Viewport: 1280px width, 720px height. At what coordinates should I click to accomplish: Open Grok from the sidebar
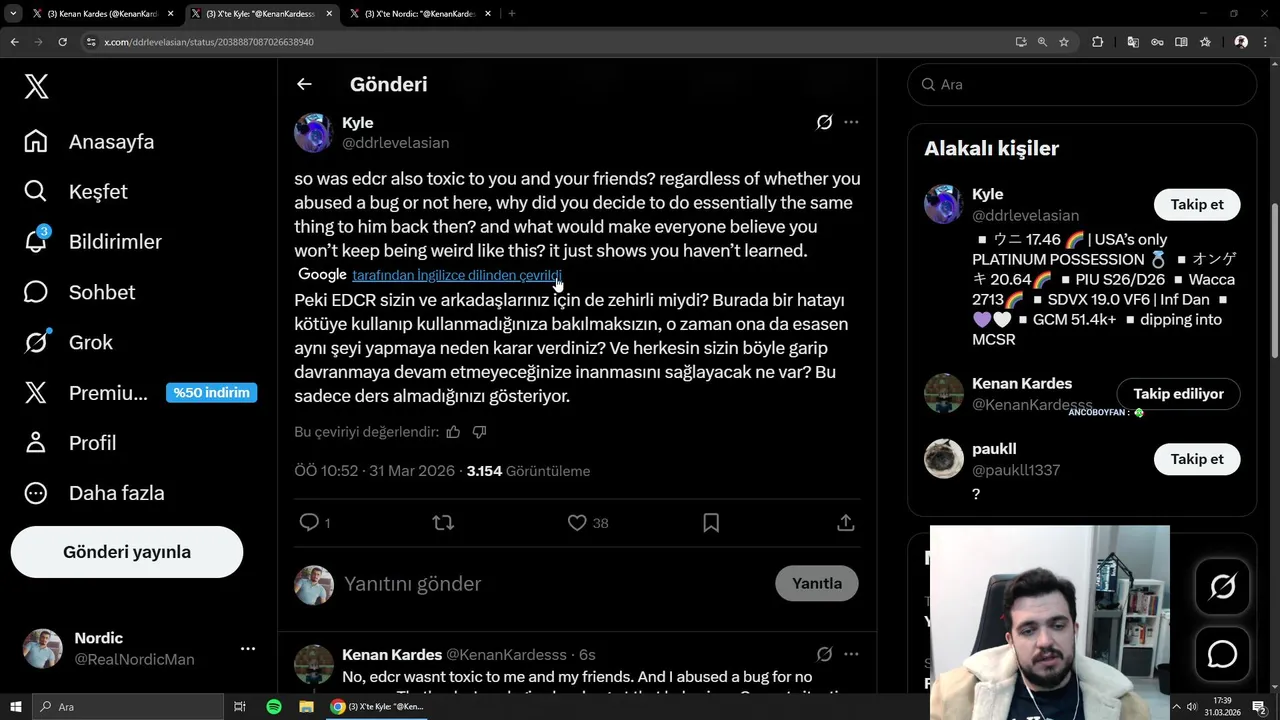coord(36,342)
